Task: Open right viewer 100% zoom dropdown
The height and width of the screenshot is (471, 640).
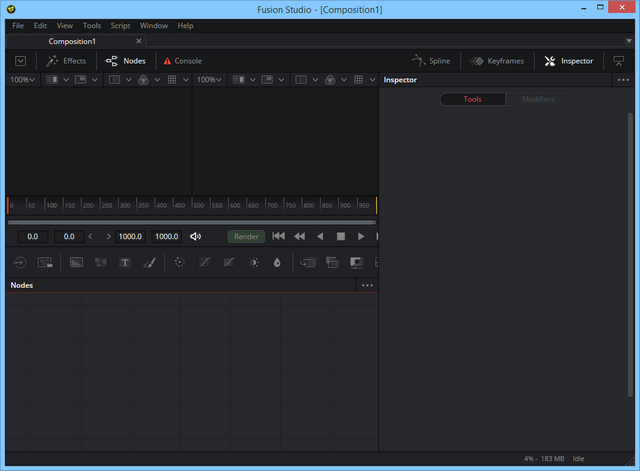Action: point(208,79)
